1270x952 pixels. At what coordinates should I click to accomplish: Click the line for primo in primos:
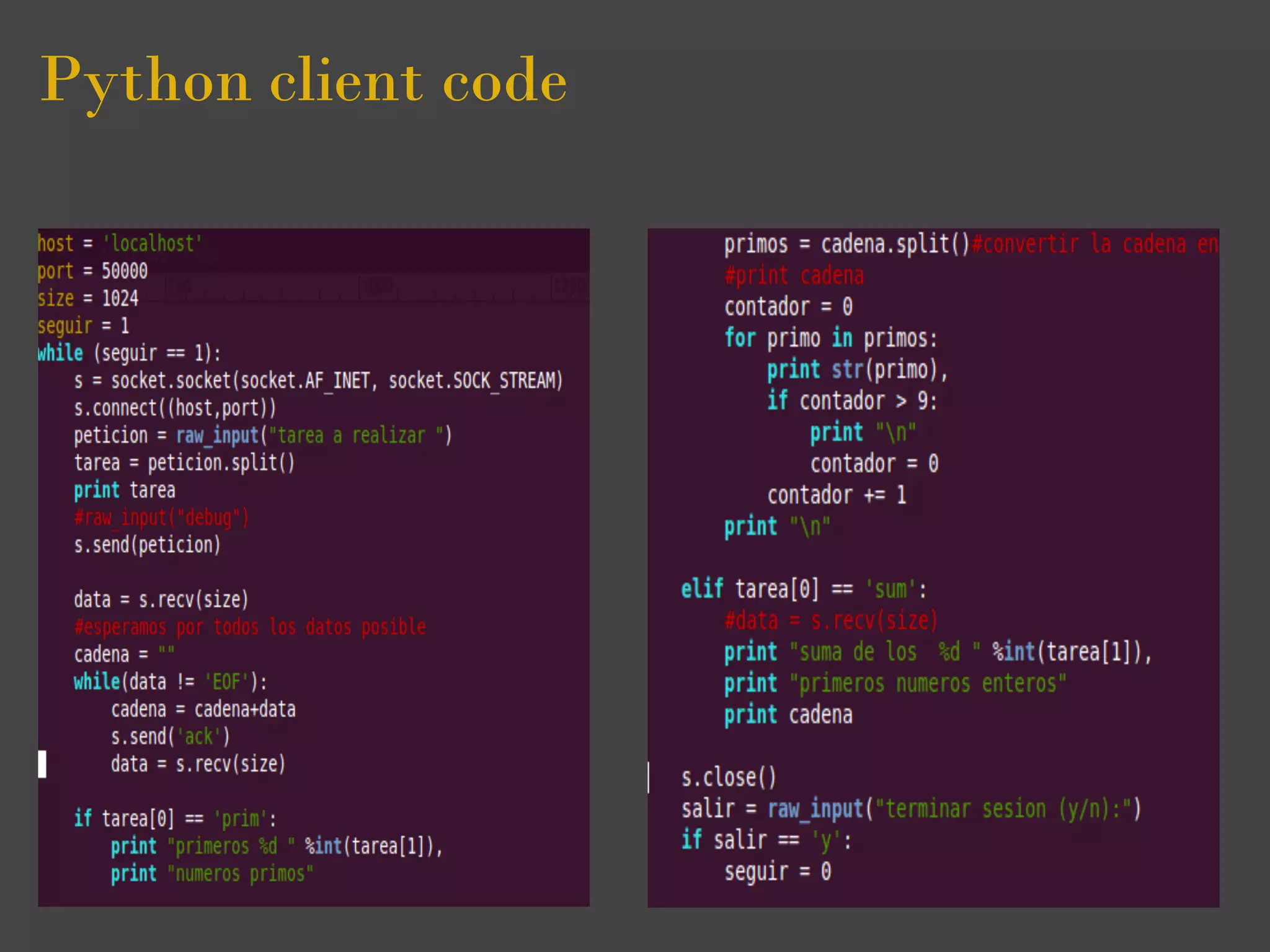[x=831, y=338]
